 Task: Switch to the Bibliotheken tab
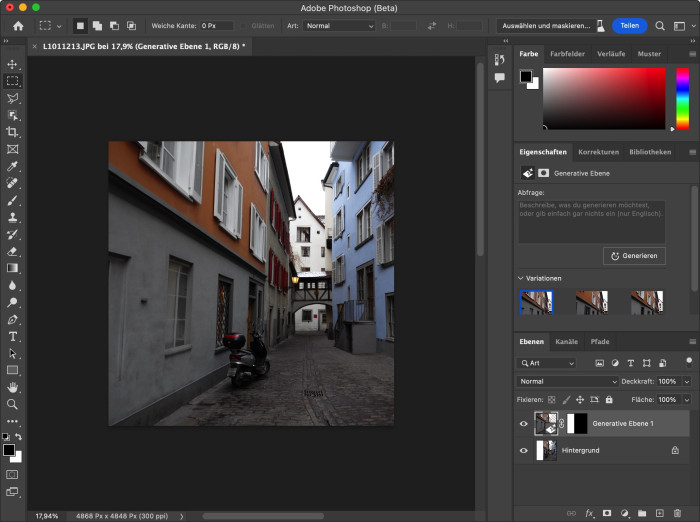pyautogui.click(x=650, y=152)
